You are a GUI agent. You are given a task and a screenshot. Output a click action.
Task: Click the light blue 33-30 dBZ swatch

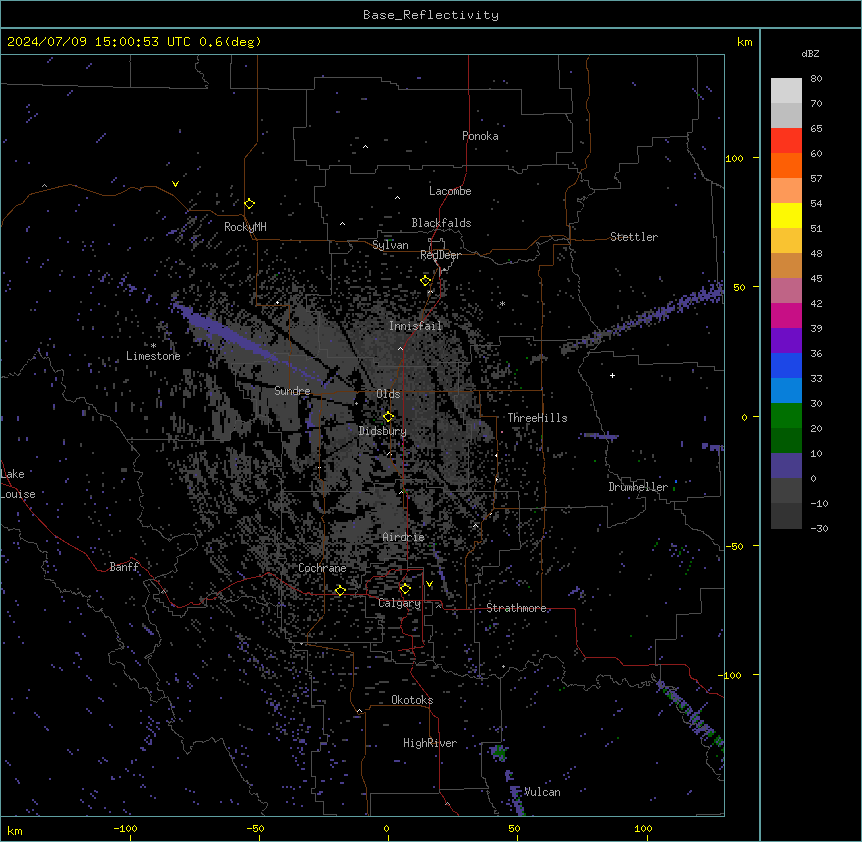coord(786,391)
